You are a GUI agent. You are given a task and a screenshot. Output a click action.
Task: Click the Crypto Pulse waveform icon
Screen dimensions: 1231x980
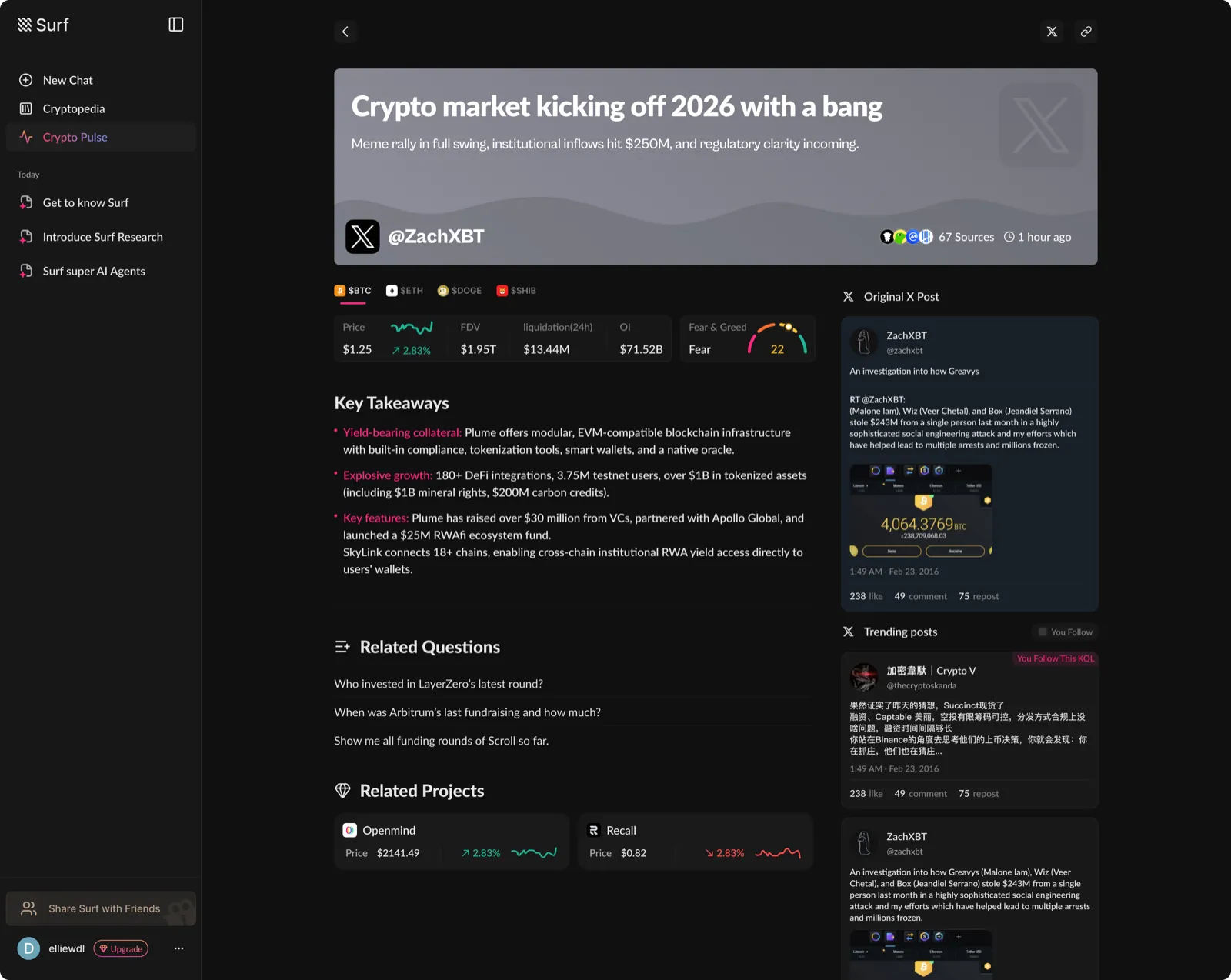click(x=25, y=137)
